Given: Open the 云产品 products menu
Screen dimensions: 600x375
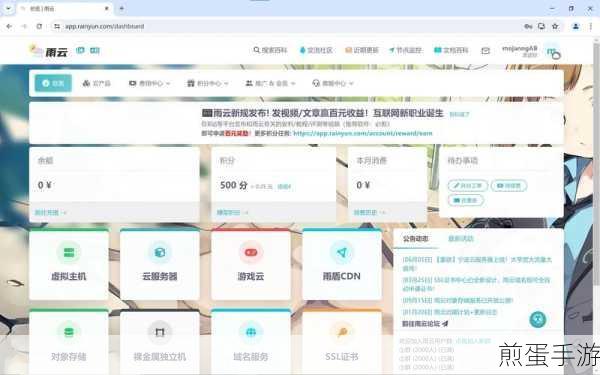Looking at the screenshot, I should point(96,83).
